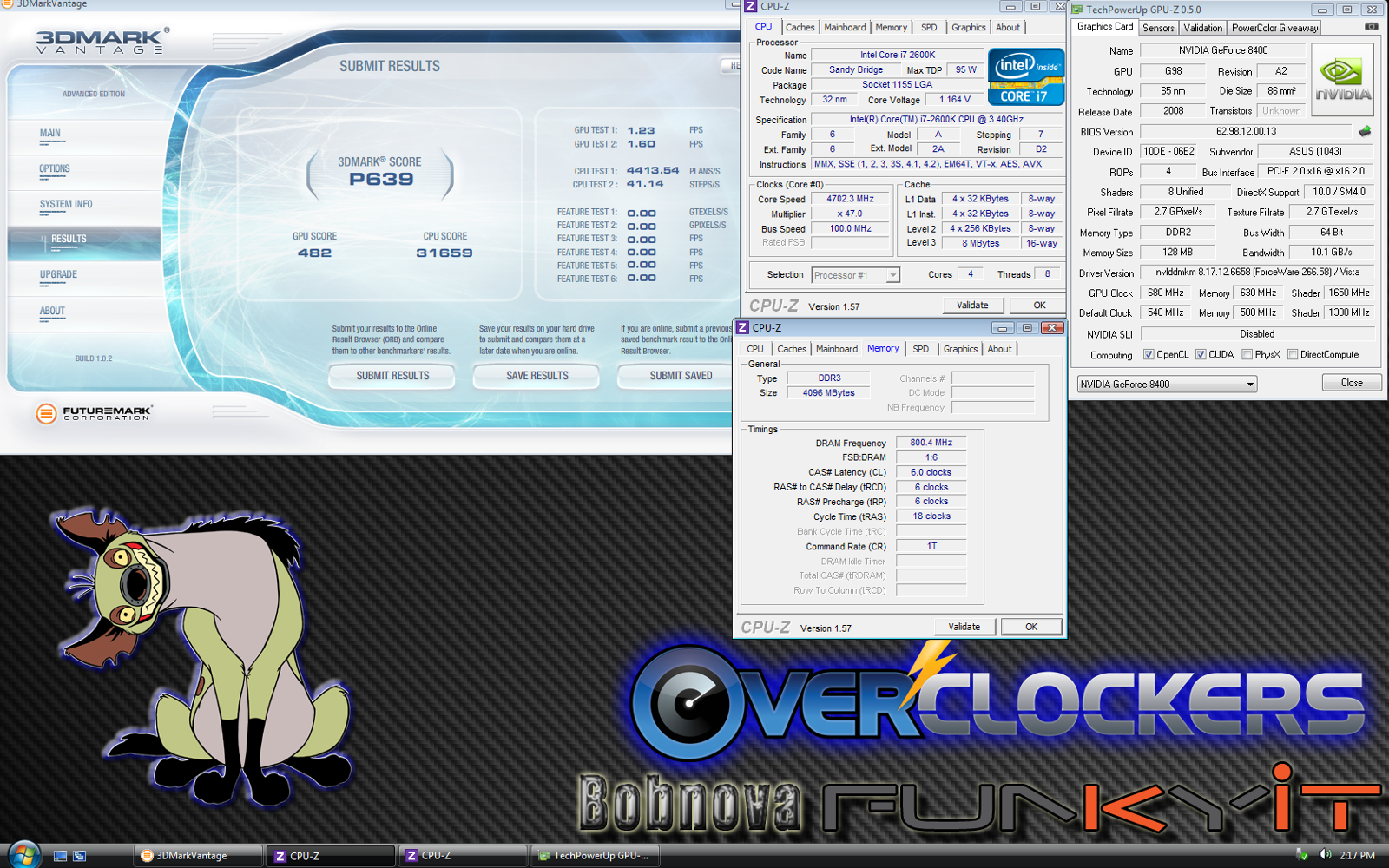
Task: Open the NVIDIA GeForce 8400 GPU dropdown
Action: (1167, 384)
